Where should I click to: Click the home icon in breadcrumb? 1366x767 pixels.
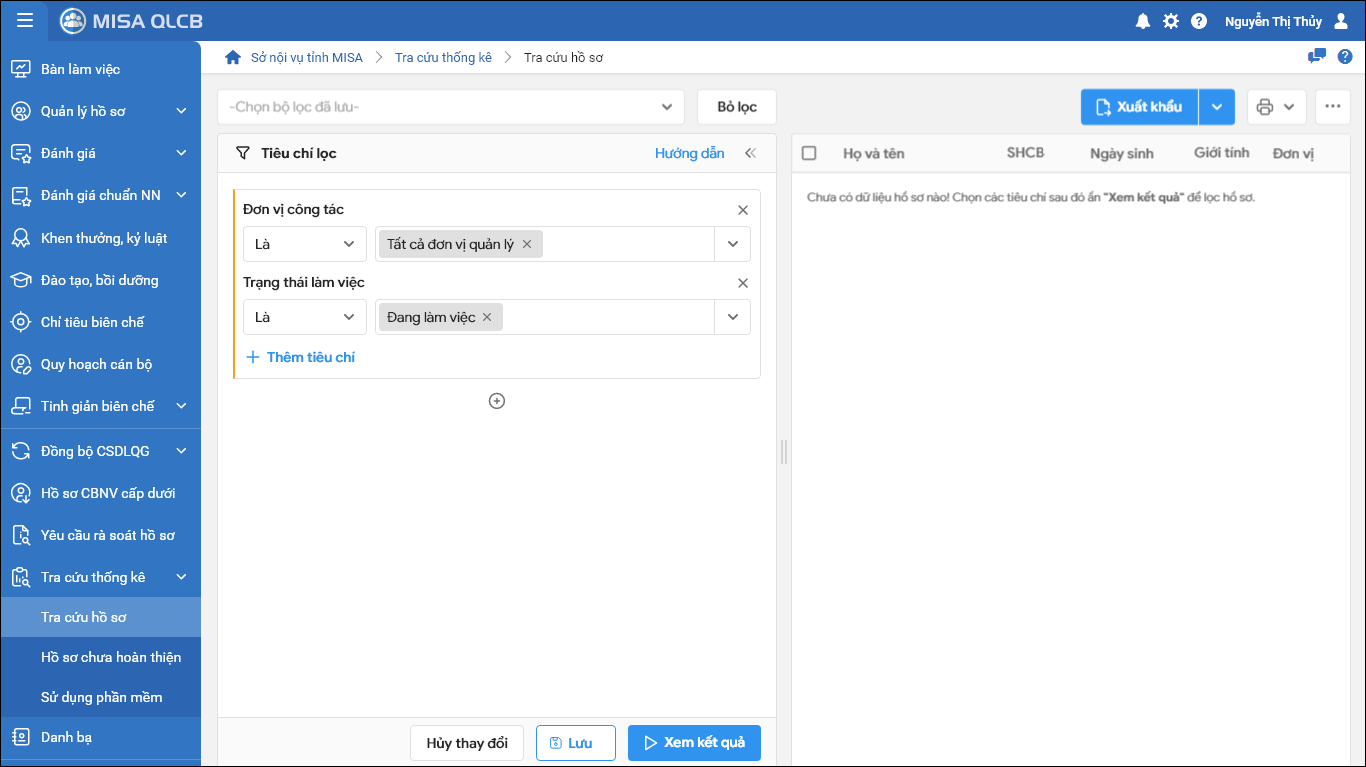[233, 58]
